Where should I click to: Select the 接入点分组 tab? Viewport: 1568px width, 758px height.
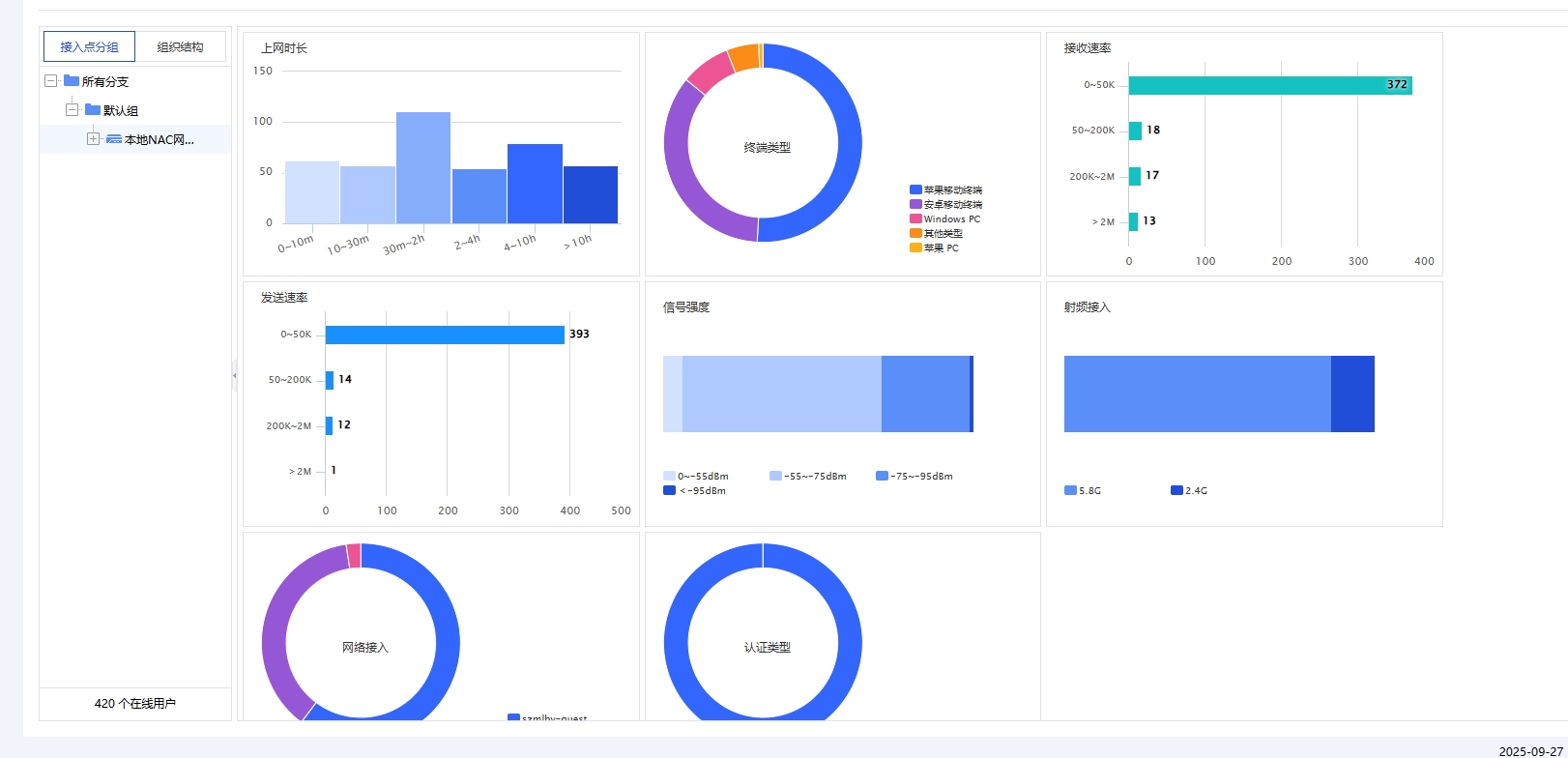[x=89, y=46]
